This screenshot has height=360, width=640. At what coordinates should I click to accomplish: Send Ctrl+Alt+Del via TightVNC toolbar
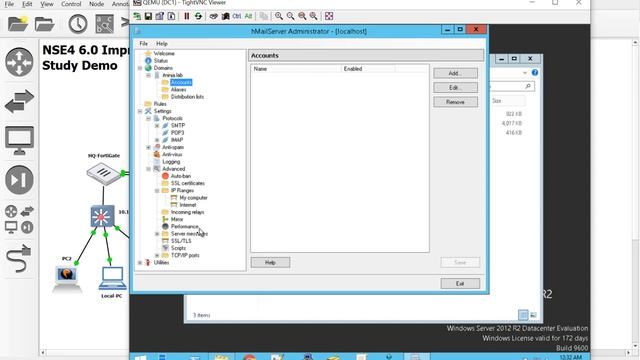[213, 16]
